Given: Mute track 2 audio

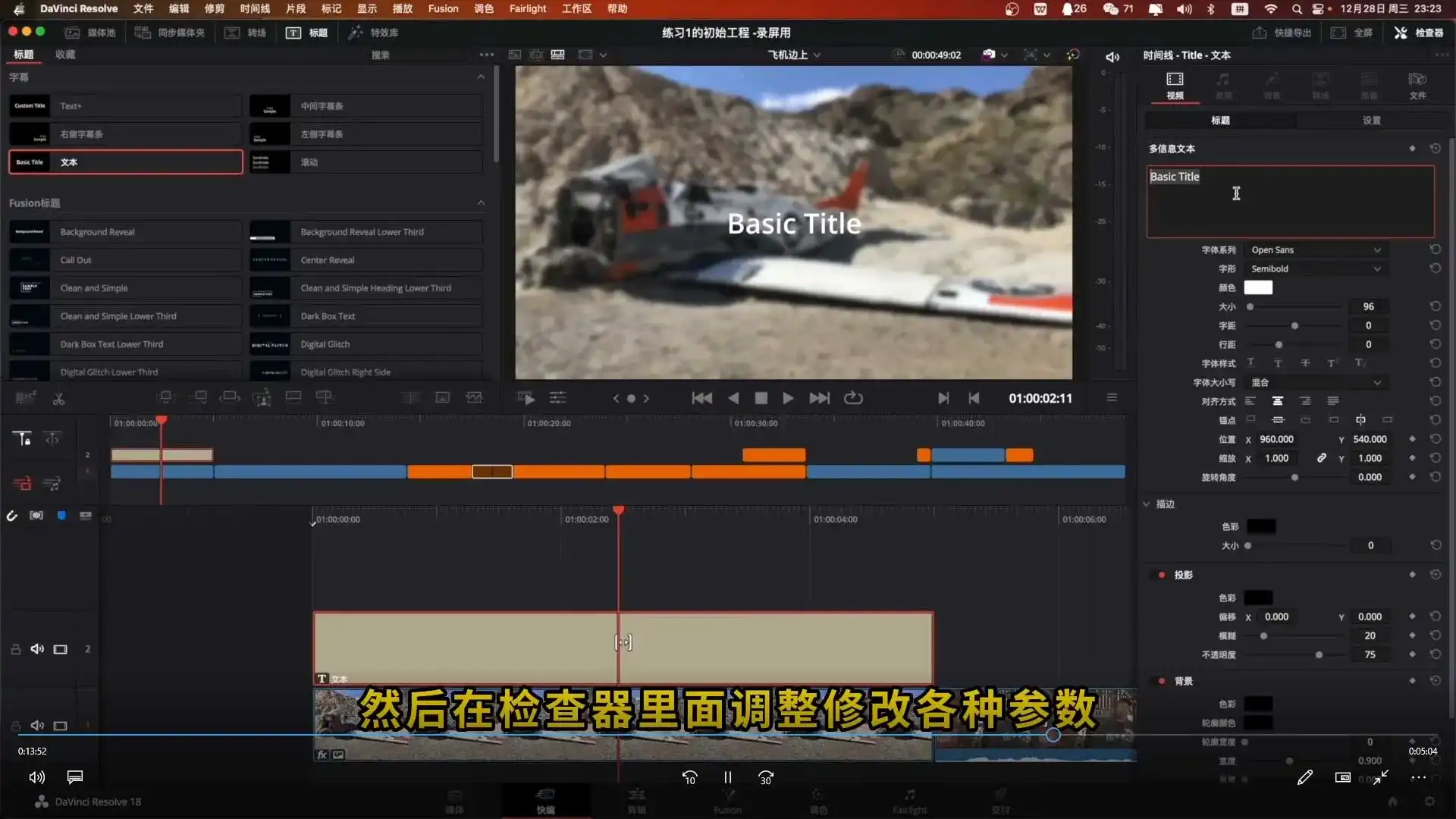Looking at the screenshot, I should (x=37, y=648).
